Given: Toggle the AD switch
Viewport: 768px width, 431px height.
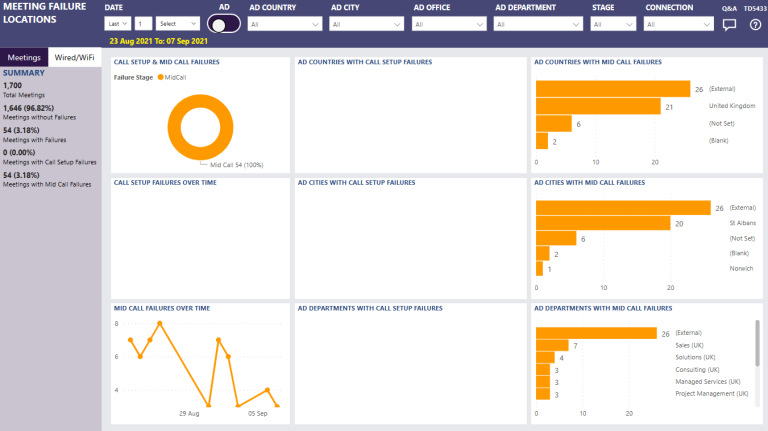Looking at the screenshot, I should 224,24.
